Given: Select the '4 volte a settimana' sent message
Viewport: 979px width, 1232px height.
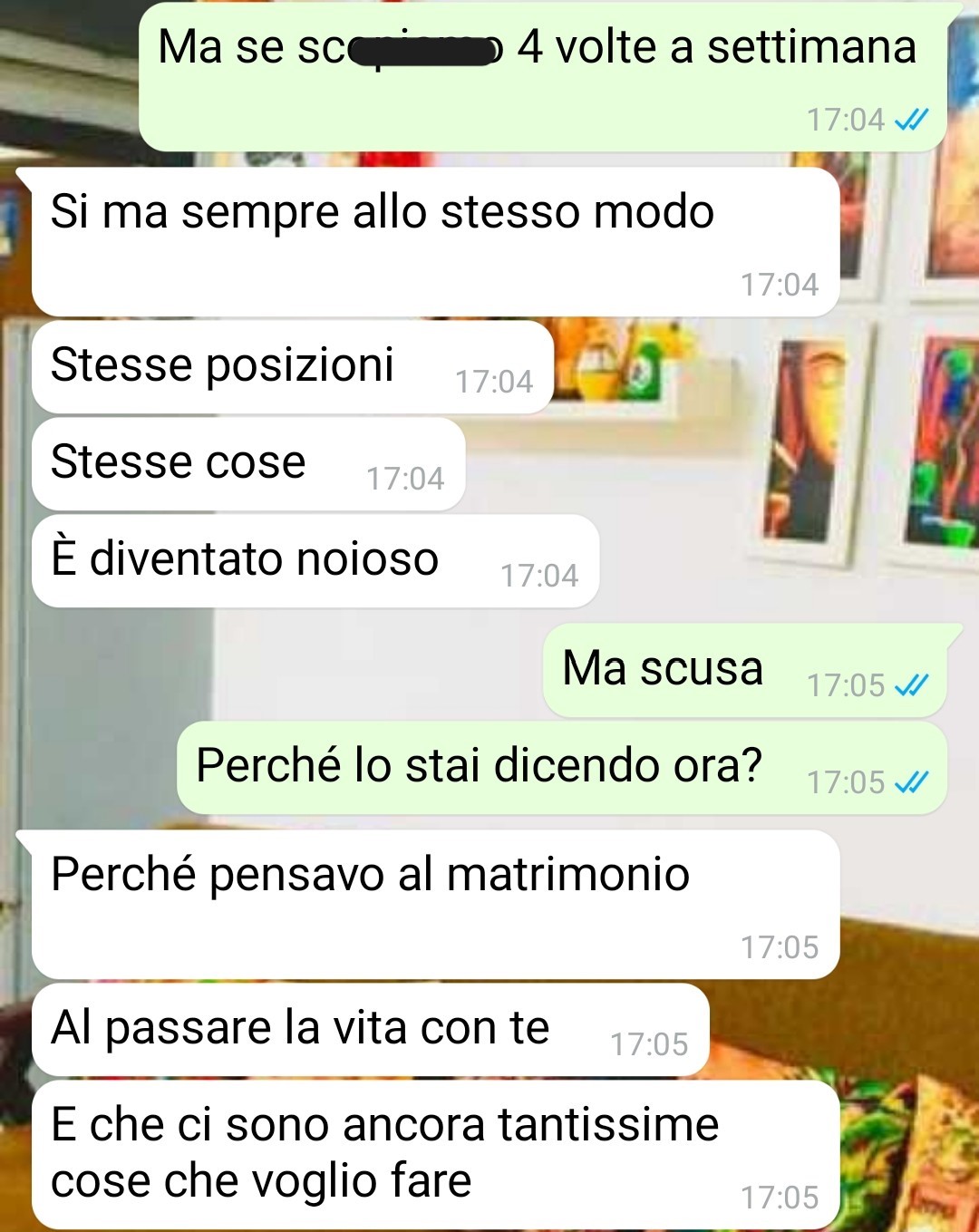Looking at the screenshot, I should [544, 77].
